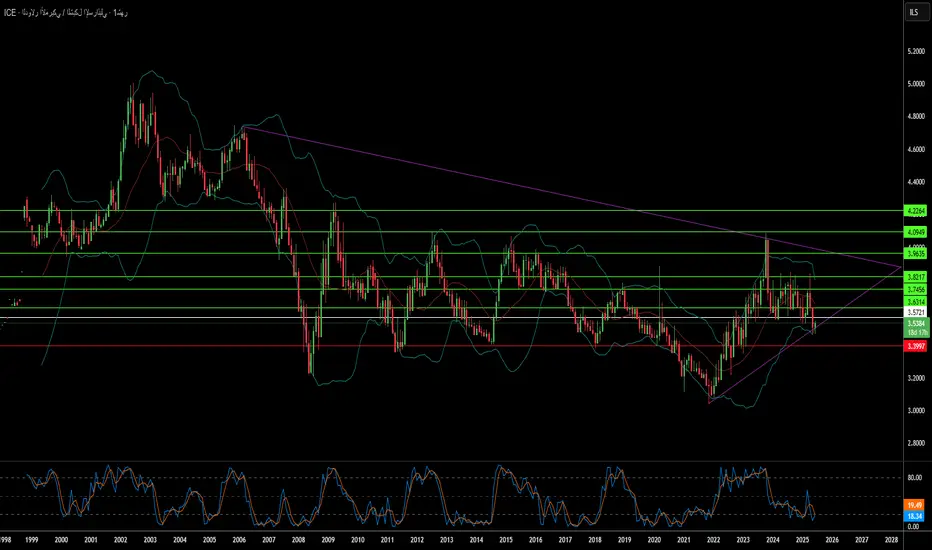The width and height of the screenshot is (932, 550).
Task: Click the 5.2000 price scale label
Action: [916, 52]
